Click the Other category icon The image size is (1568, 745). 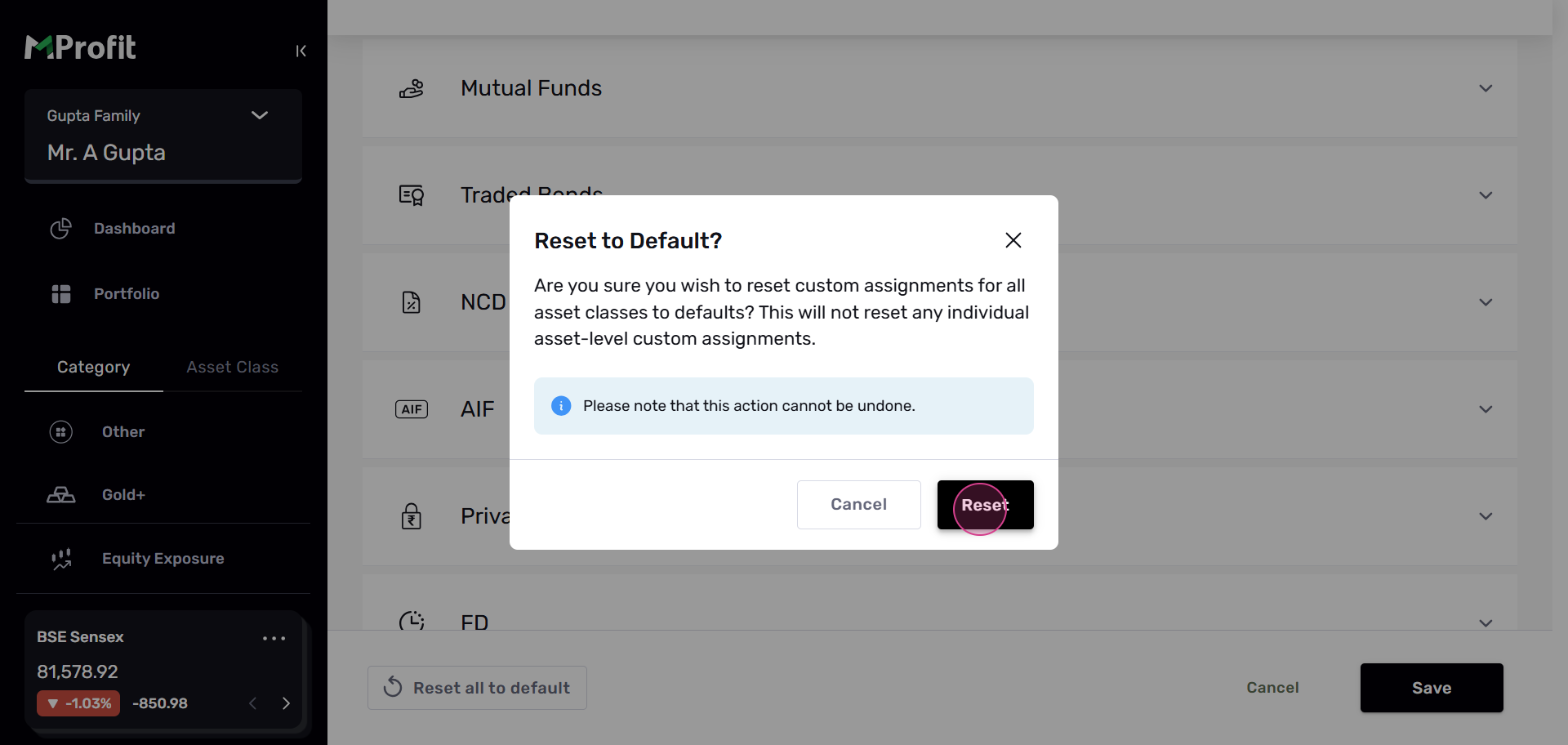click(x=61, y=432)
